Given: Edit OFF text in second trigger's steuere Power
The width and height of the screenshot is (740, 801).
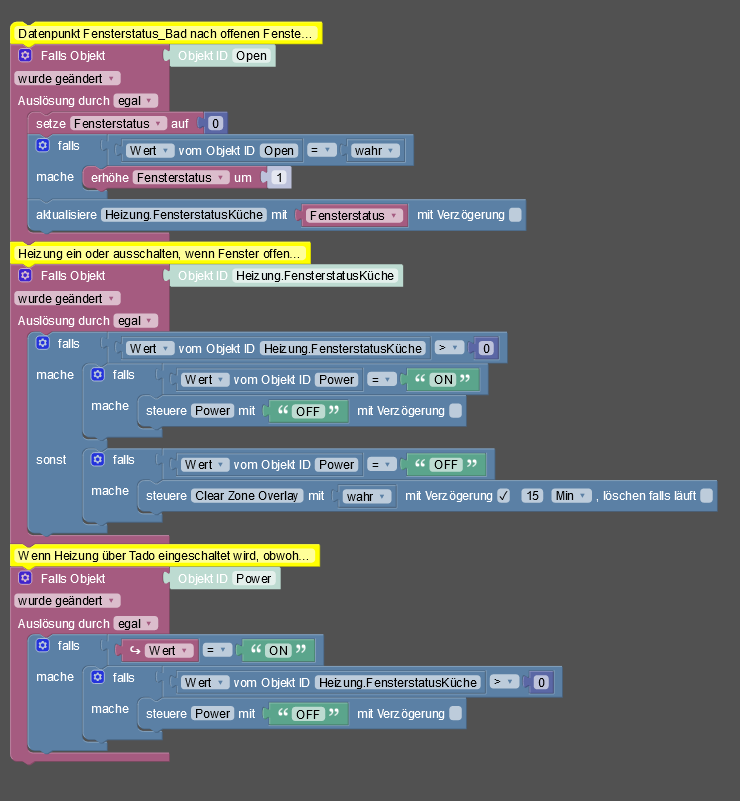Looking at the screenshot, I should (307, 411).
